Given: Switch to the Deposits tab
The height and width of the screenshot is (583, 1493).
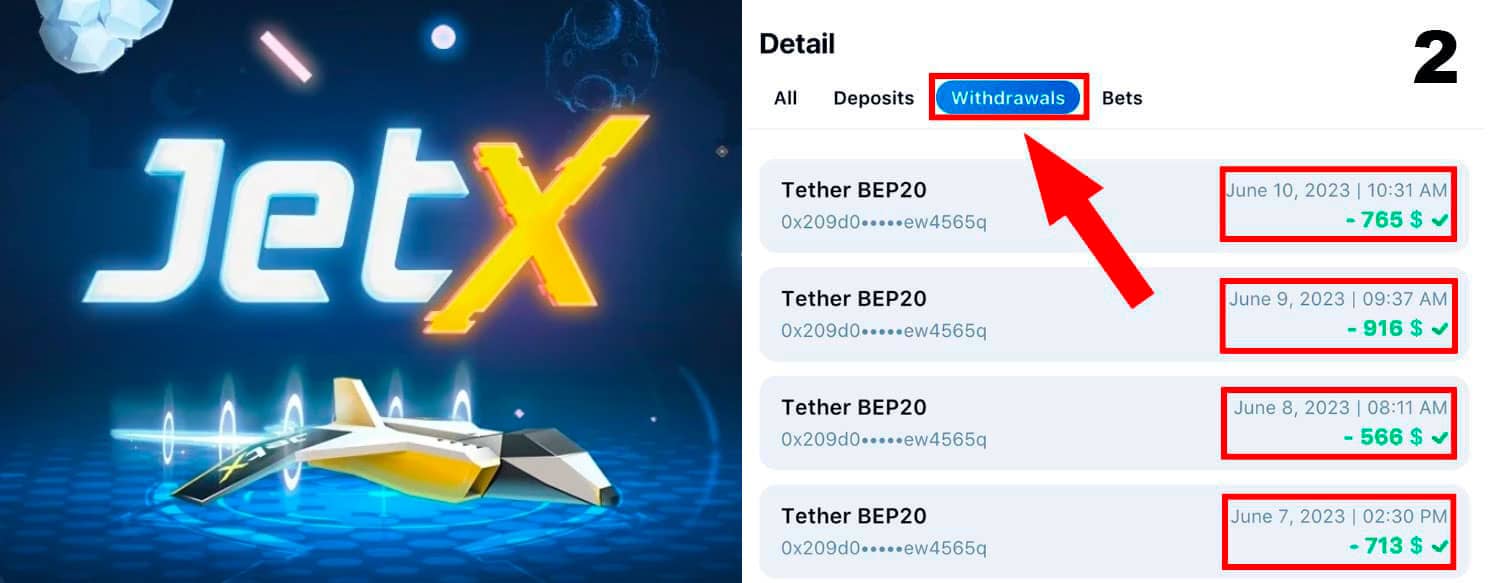Looking at the screenshot, I should pos(874,98).
